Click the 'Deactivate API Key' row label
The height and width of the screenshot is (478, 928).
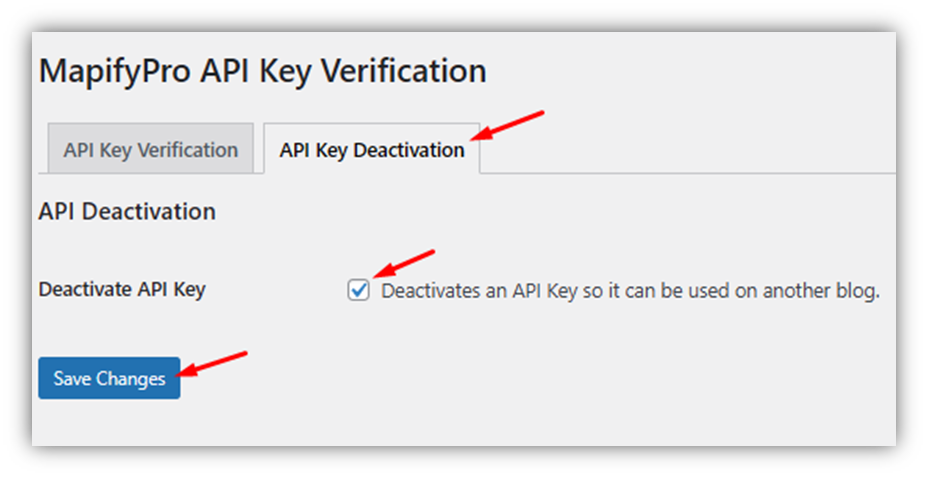point(122,289)
